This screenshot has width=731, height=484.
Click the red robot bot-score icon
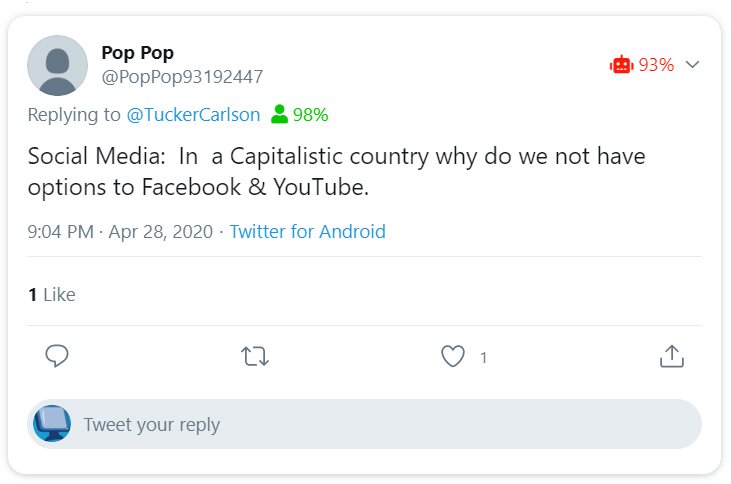click(621, 65)
